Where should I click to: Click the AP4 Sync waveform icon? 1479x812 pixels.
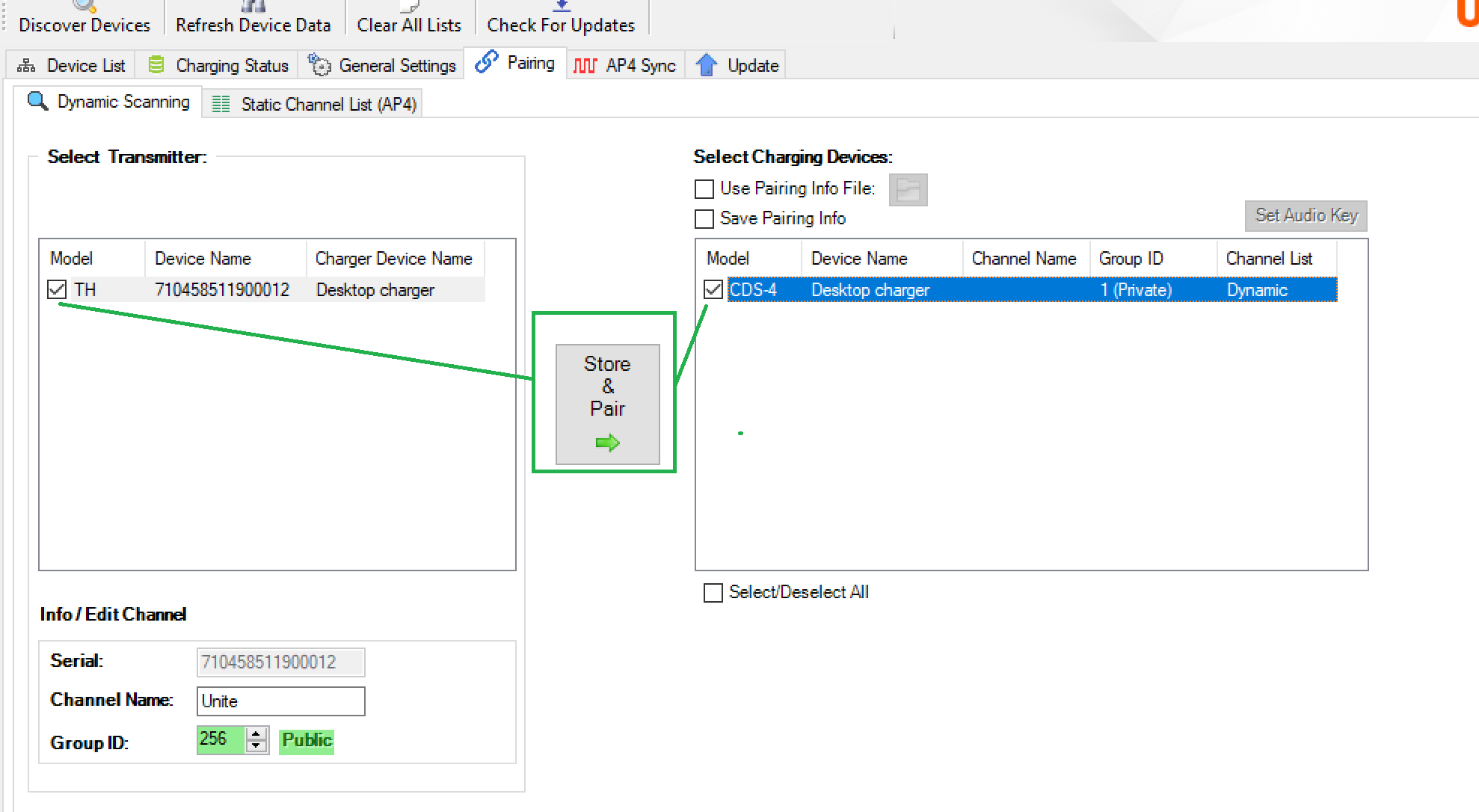tap(585, 66)
